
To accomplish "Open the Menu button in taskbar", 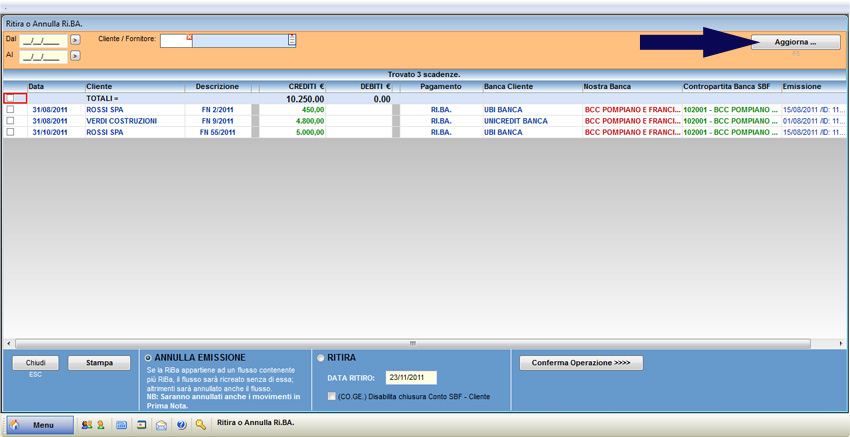I will [x=40, y=425].
